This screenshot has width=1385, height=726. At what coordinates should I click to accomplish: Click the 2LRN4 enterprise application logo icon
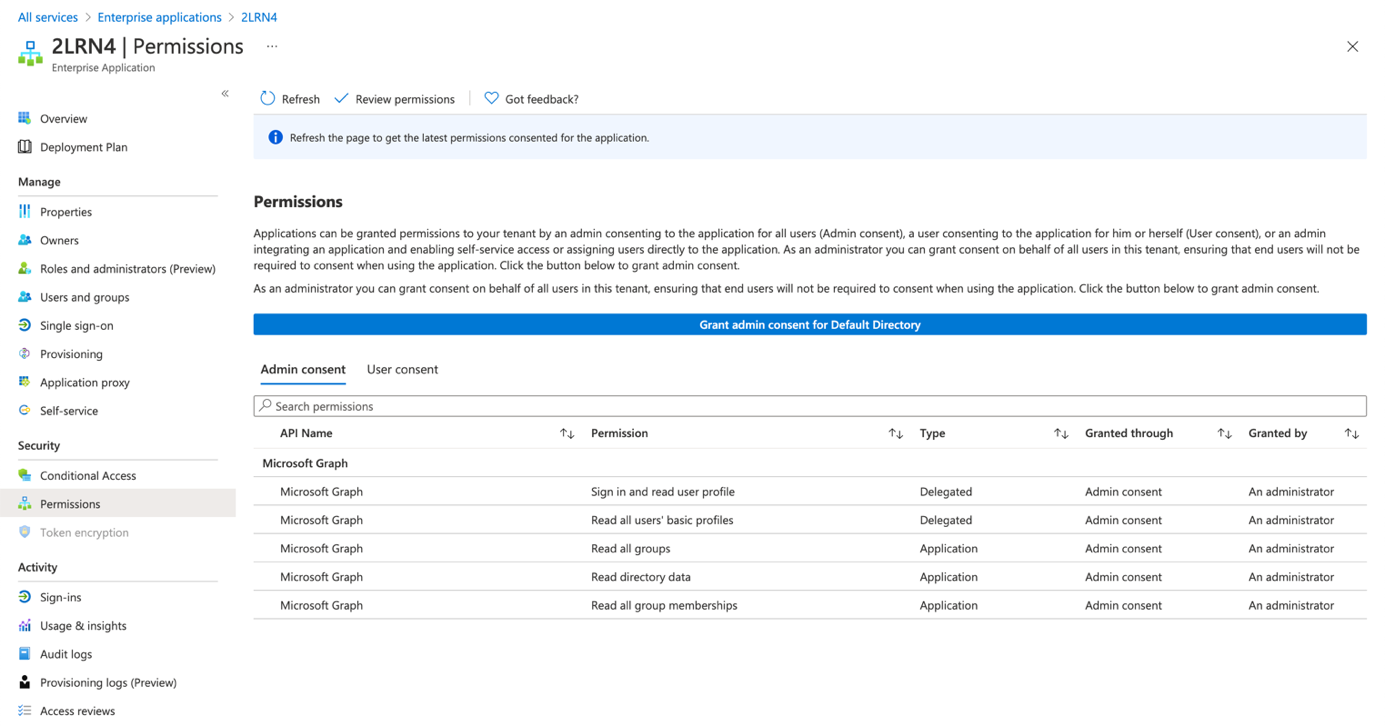30,53
